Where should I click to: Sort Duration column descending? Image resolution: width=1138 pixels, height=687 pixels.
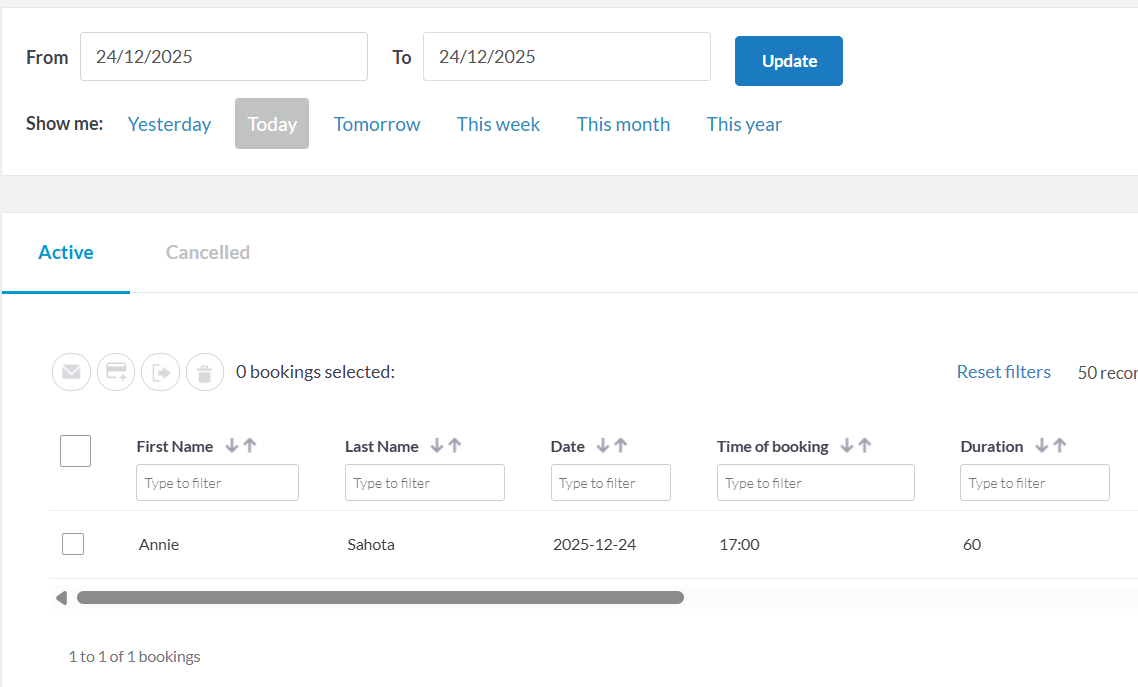[x=1041, y=446]
